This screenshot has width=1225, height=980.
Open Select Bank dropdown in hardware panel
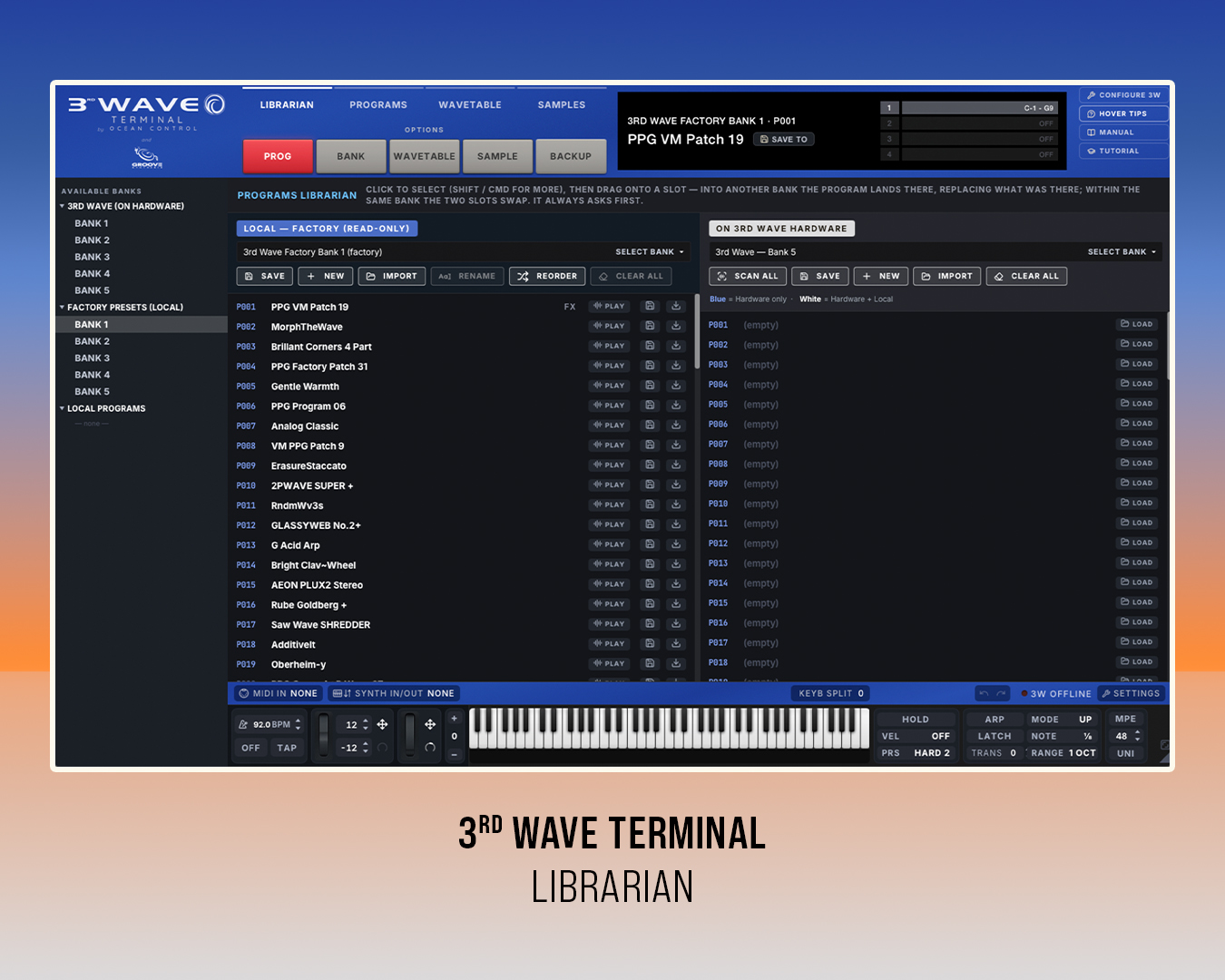pos(1122,252)
